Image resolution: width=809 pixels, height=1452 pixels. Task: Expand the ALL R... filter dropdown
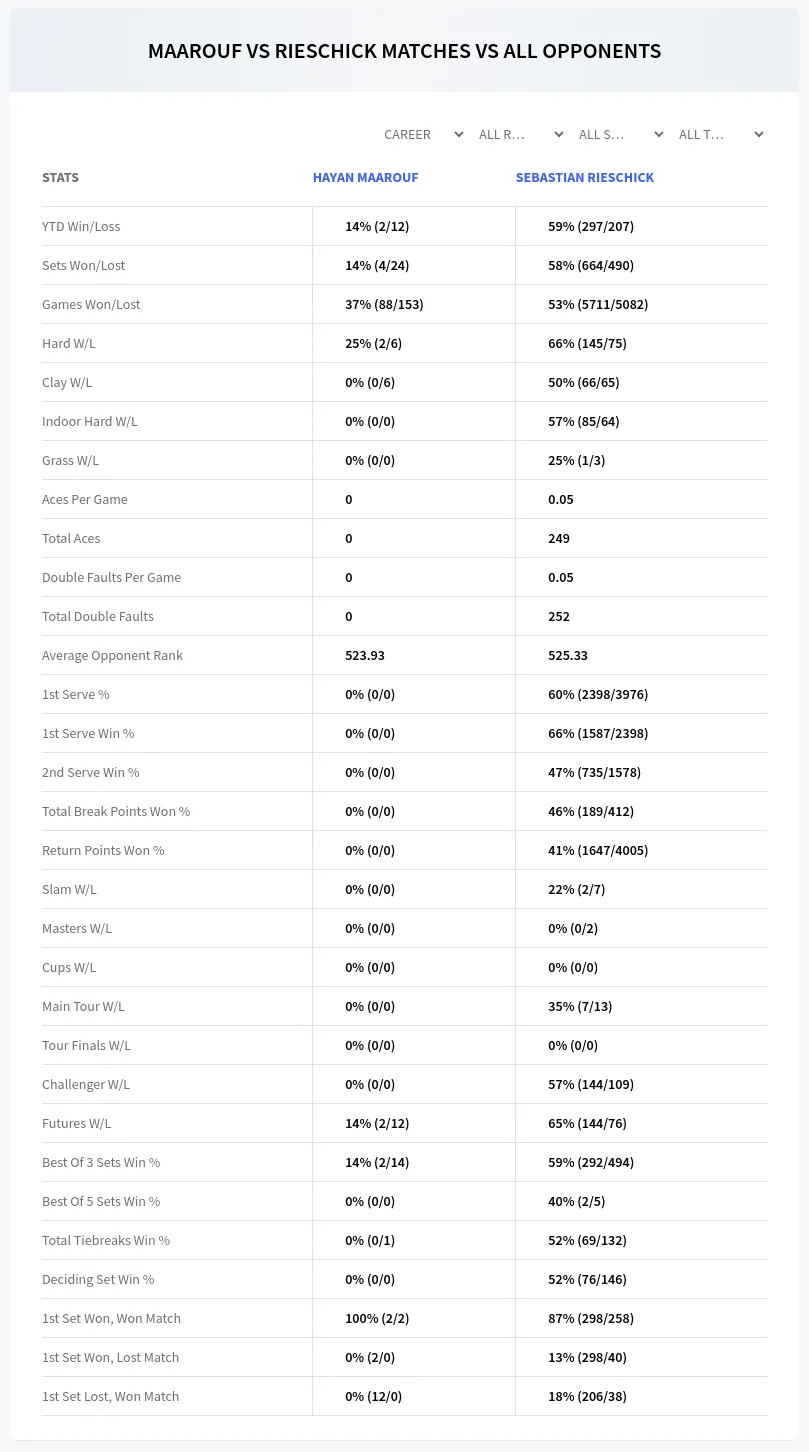tap(520, 134)
